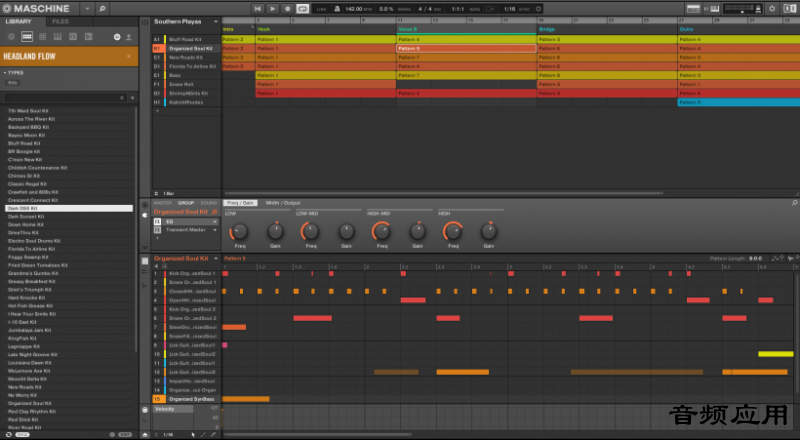
Task: Open the Width / Output parameter page
Action: (x=283, y=203)
